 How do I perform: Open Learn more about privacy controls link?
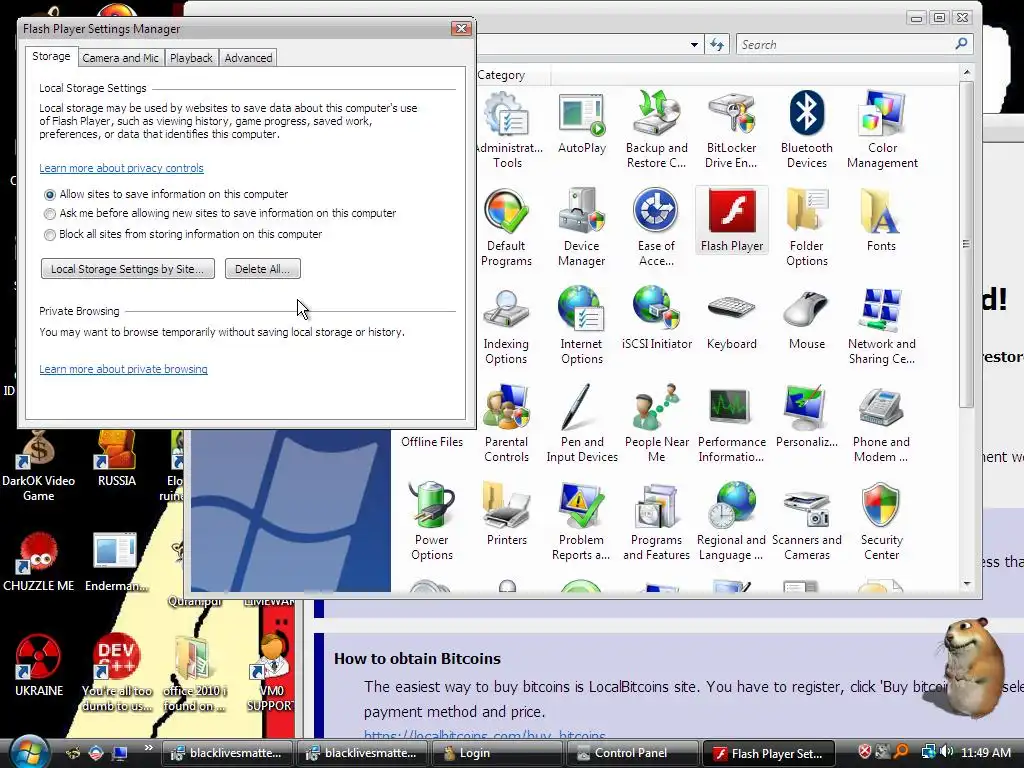[x=121, y=168]
